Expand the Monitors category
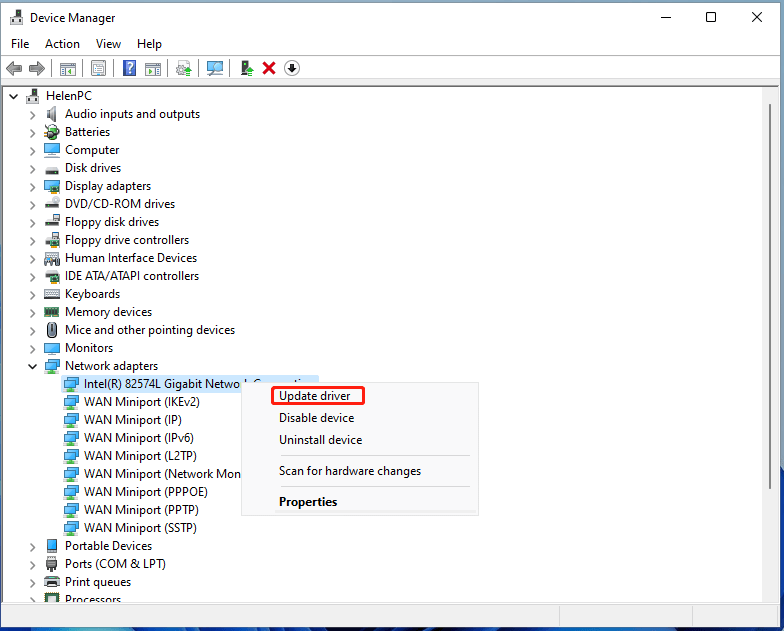The height and width of the screenshot is (631, 784). 32,348
